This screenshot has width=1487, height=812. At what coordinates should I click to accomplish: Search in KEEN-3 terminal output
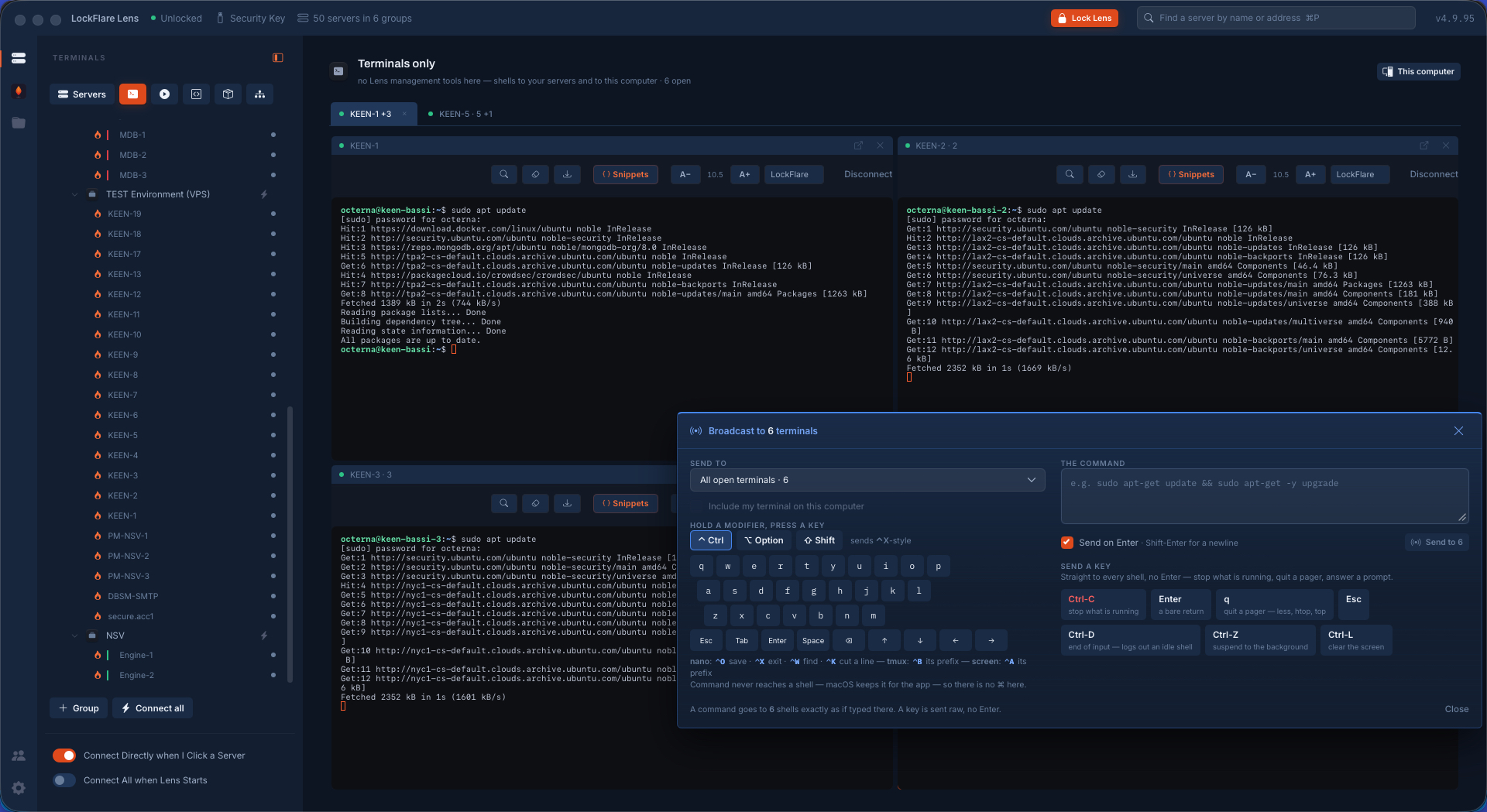504,504
